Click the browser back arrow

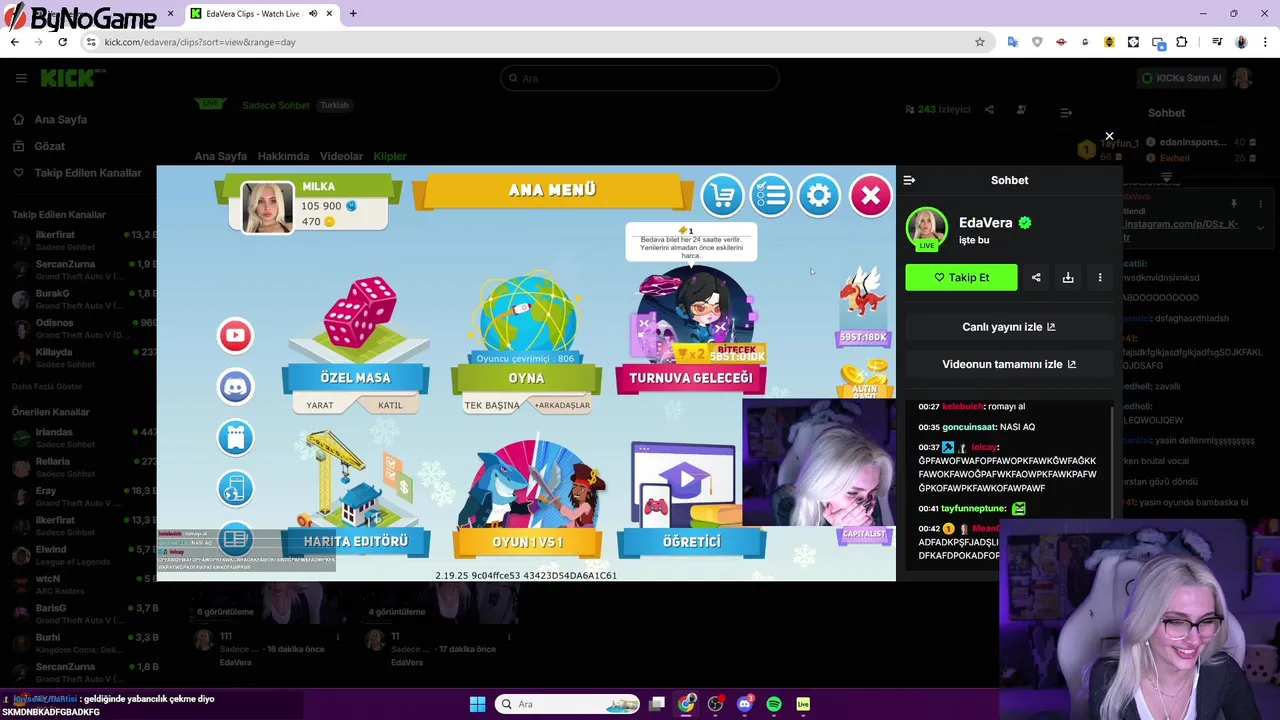pos(14,42)
